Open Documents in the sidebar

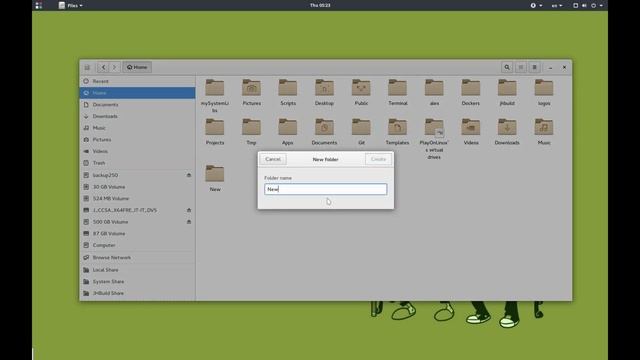[137, 104]
